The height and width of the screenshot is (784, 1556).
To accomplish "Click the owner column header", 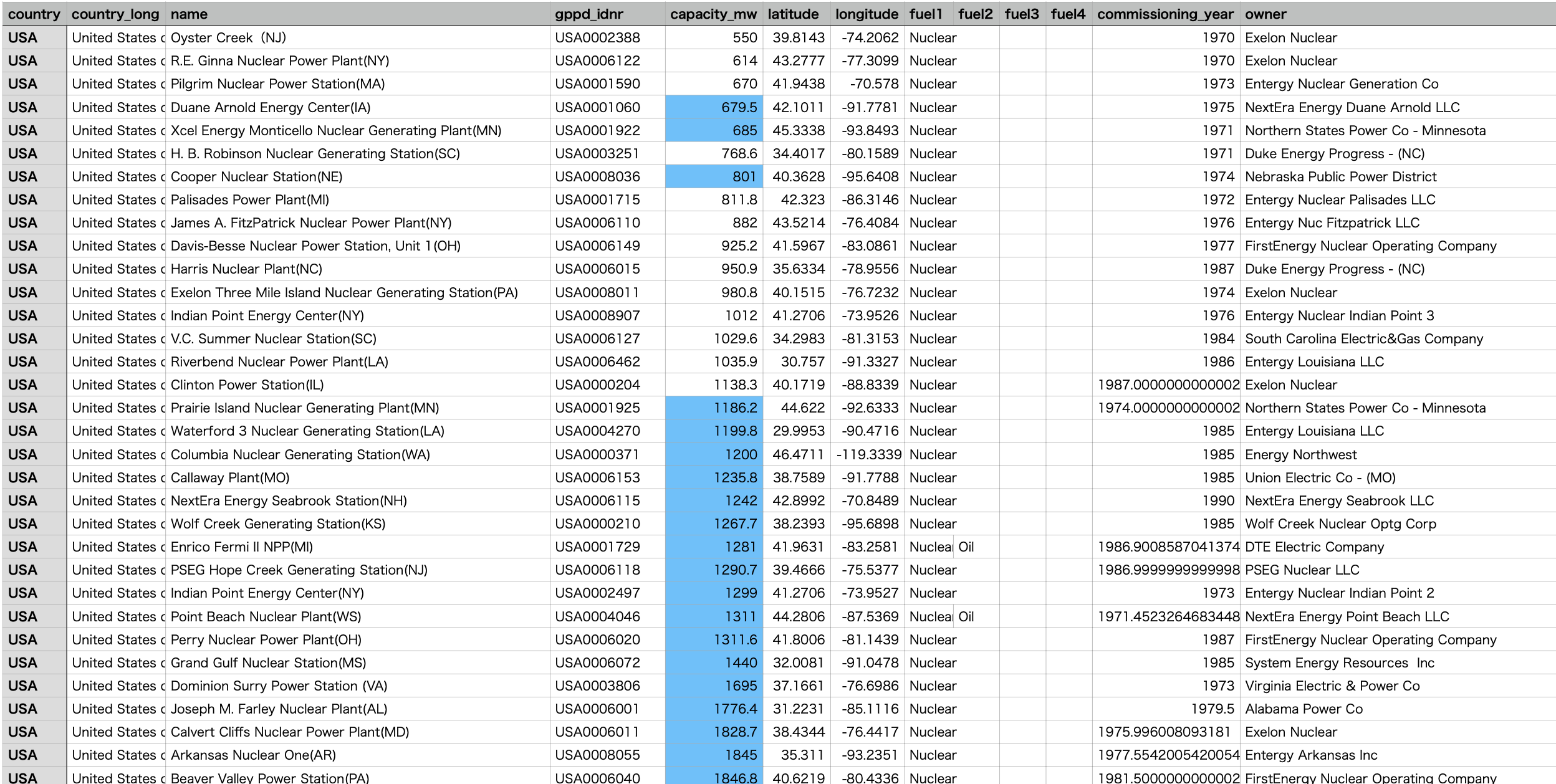I will [x=1265, y=14].
